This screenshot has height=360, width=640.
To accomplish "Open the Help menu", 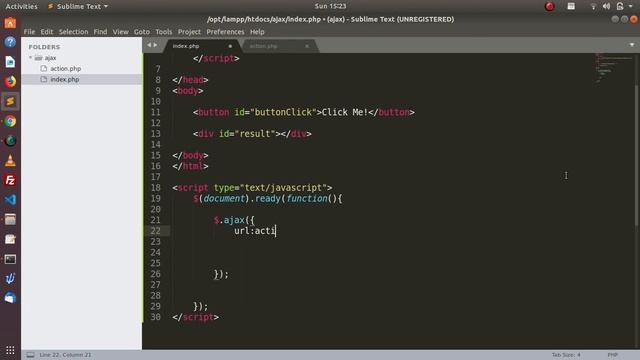I will pos(257,32).
